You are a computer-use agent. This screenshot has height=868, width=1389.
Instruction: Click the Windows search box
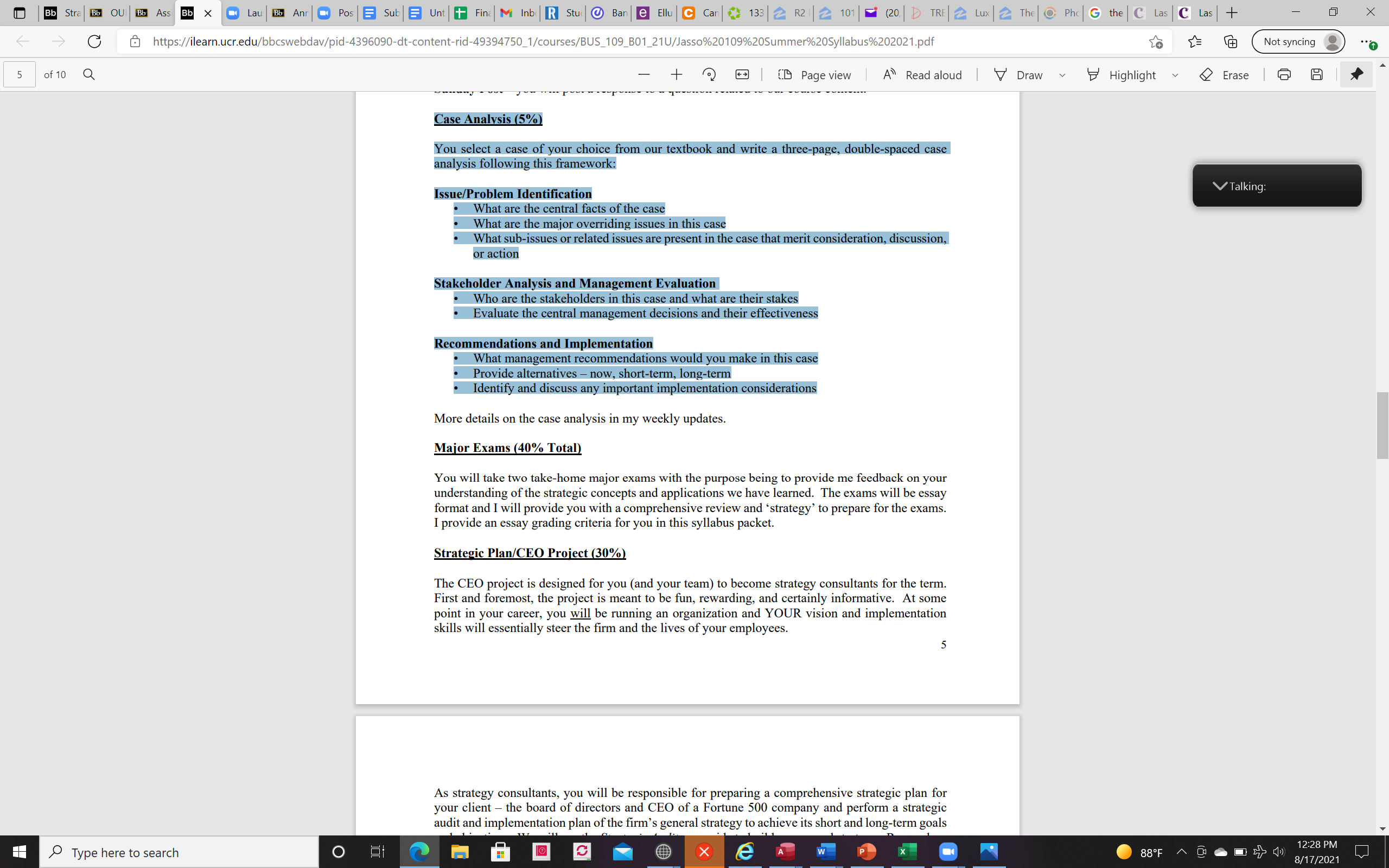click(x=179, y=852)
